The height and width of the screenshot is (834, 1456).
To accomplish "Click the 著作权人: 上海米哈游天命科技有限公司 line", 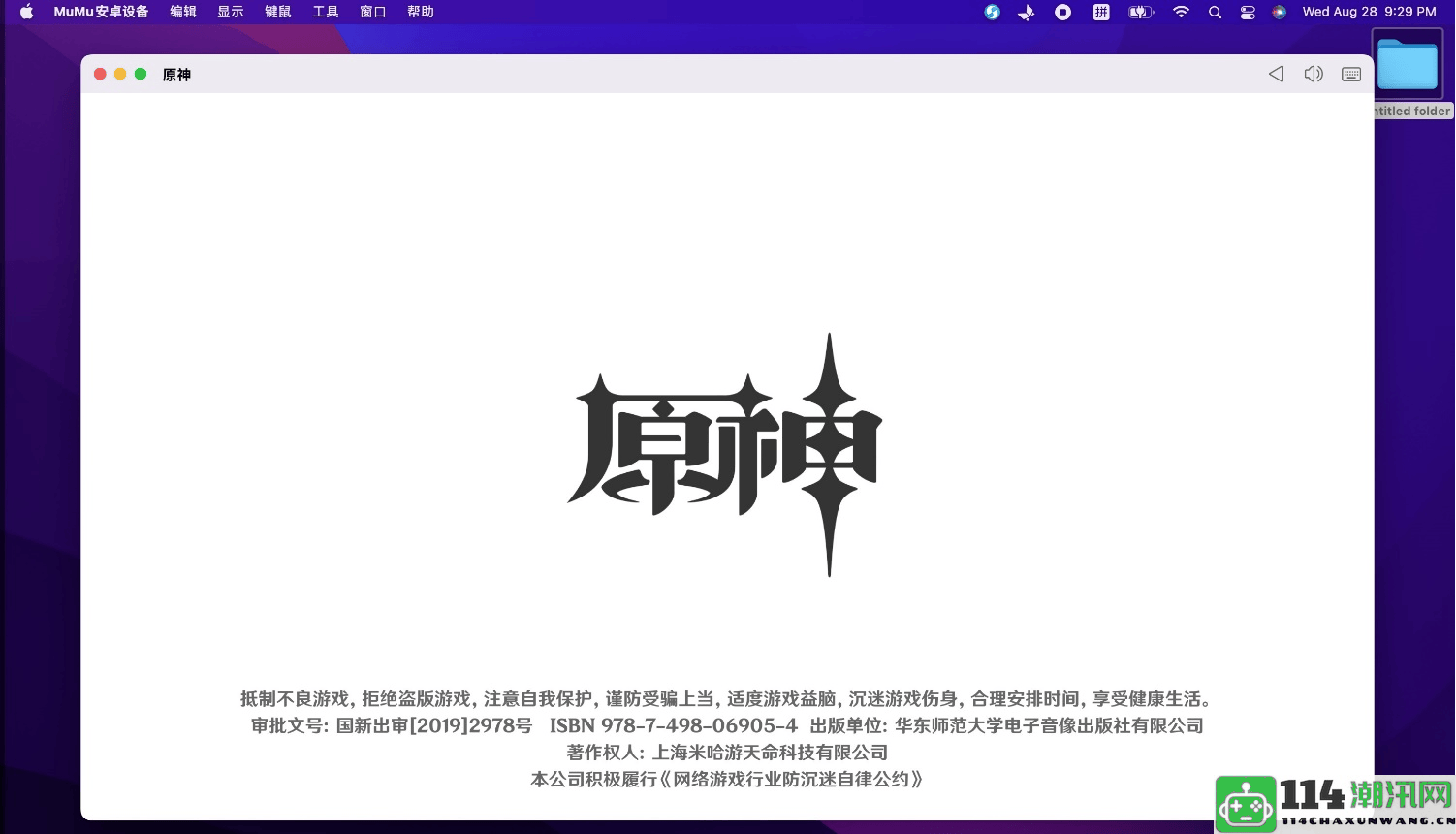I will [x=727, y=752].
